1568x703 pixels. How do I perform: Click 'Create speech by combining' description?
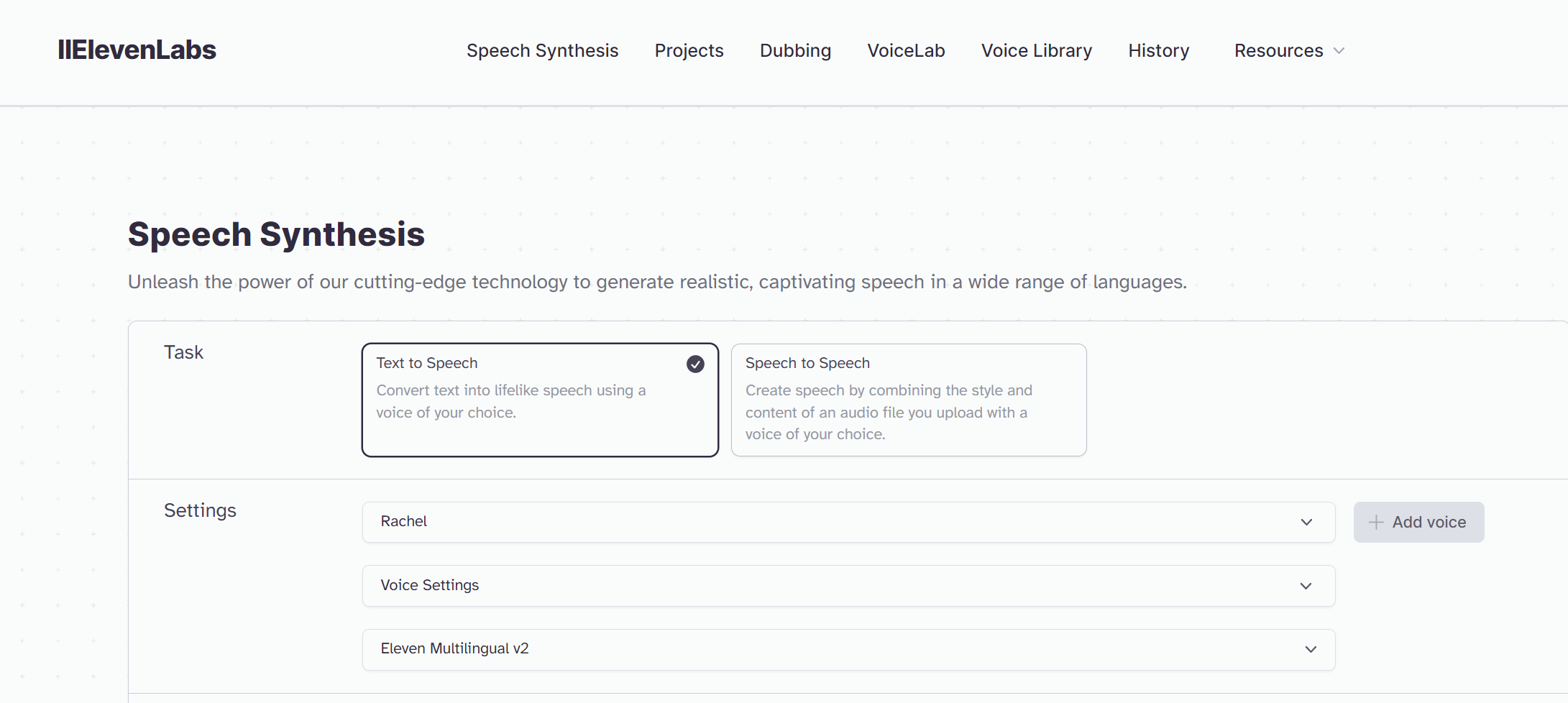pyautogui.click(x=889, y=412)
